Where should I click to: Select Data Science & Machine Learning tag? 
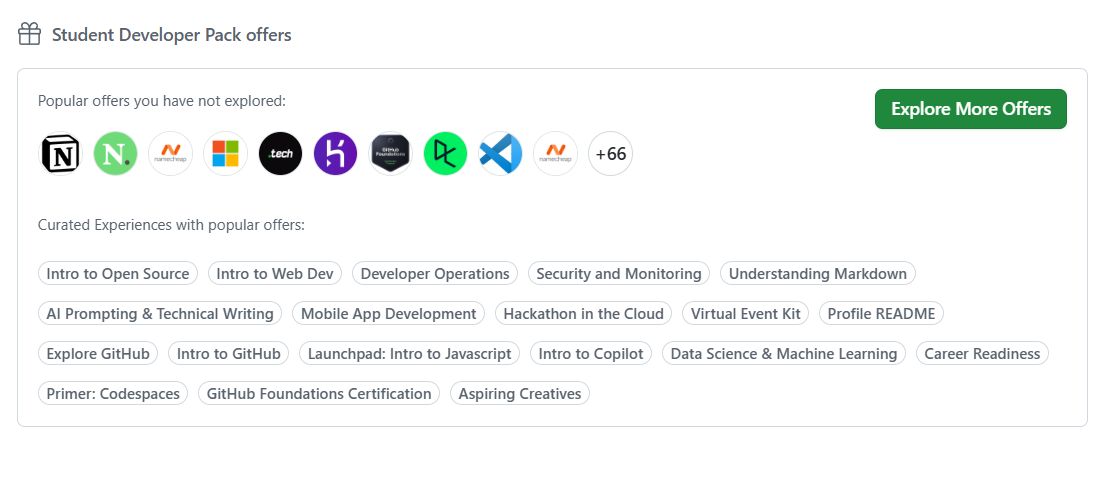point(784,353)
